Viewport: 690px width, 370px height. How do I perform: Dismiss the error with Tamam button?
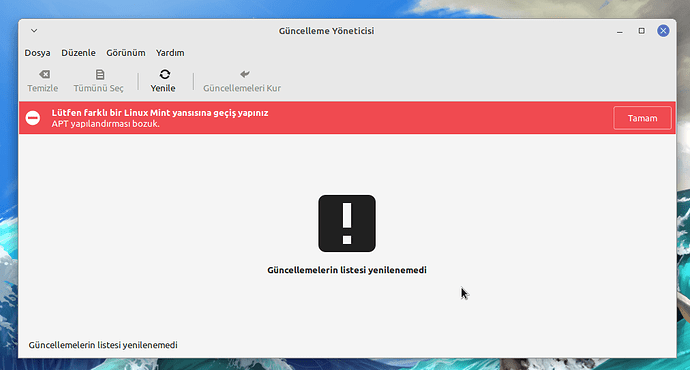(642, 118)
